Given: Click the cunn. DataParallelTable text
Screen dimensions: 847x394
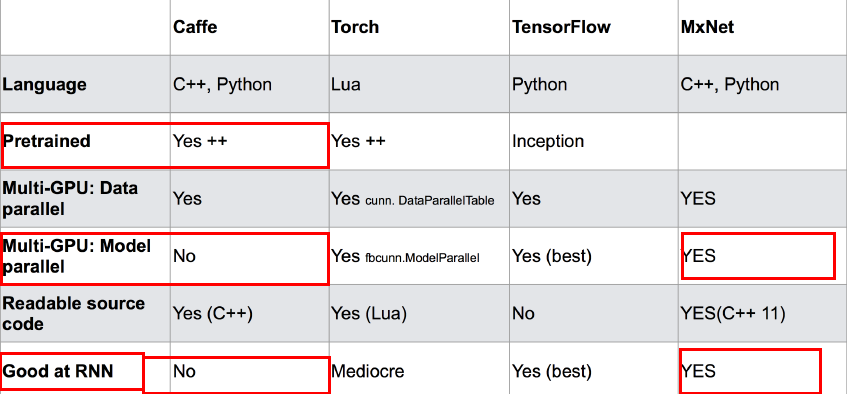Looking at the screenshot, I should click(x=429, y=201).
